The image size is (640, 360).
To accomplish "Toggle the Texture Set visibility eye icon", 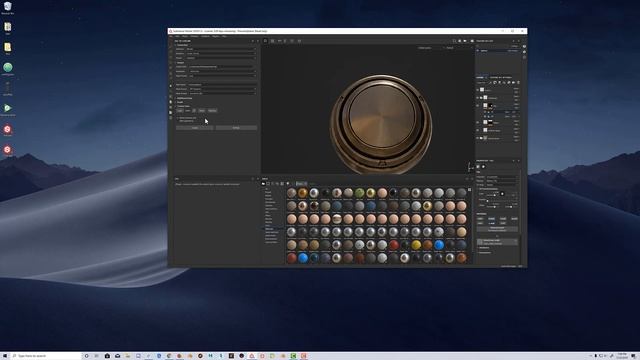I will pyautogui.click(x=478, y=51).
